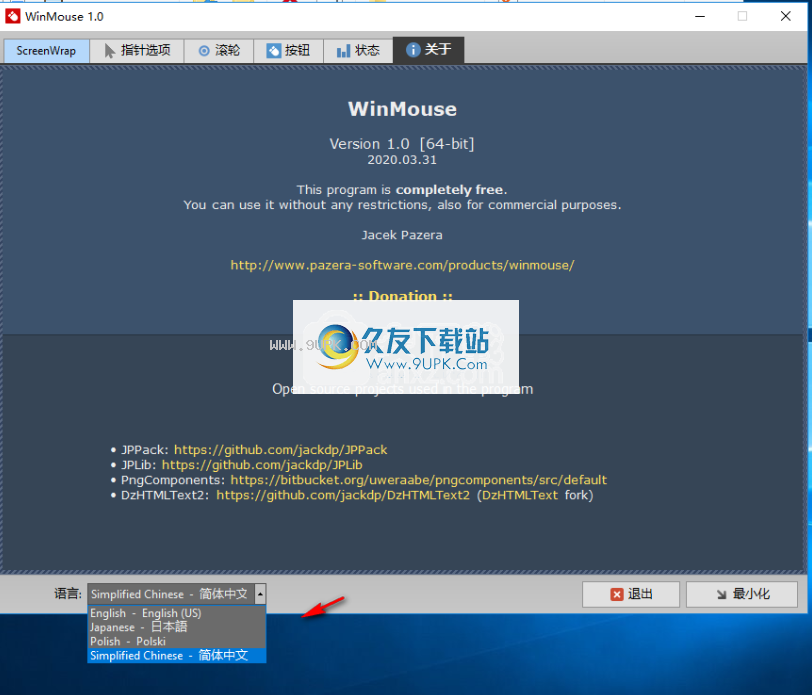Image resolution: width=812 pixels, height=695 pixels.
Task: Click the "without any restrictions" text line
Action: point(402,205)
